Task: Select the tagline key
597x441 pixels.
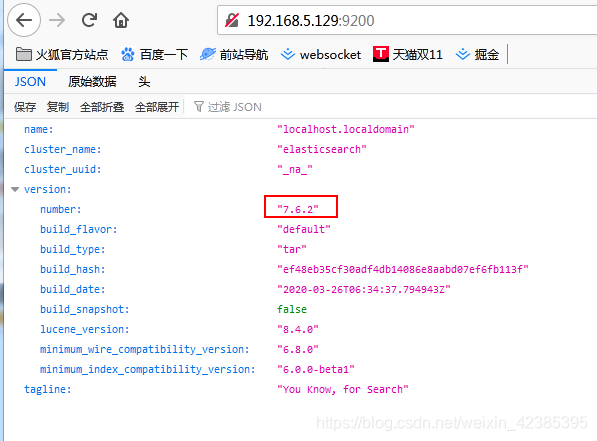Action: point(48,389)
